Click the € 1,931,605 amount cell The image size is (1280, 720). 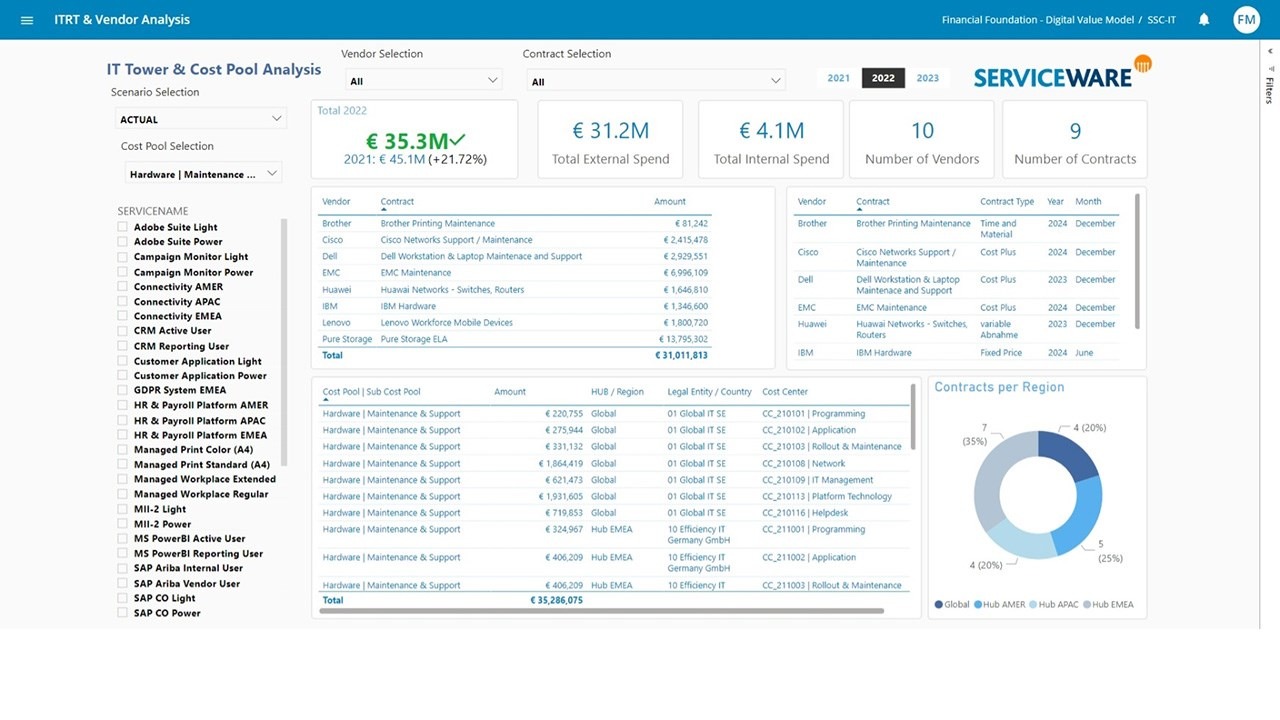pos(560,497)
